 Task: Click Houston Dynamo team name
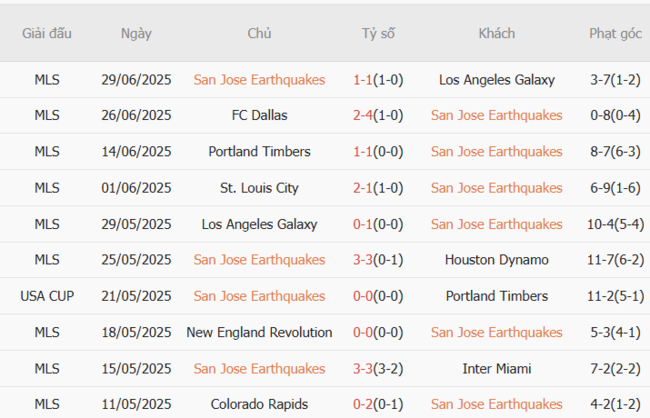click(x=496, y=260)
